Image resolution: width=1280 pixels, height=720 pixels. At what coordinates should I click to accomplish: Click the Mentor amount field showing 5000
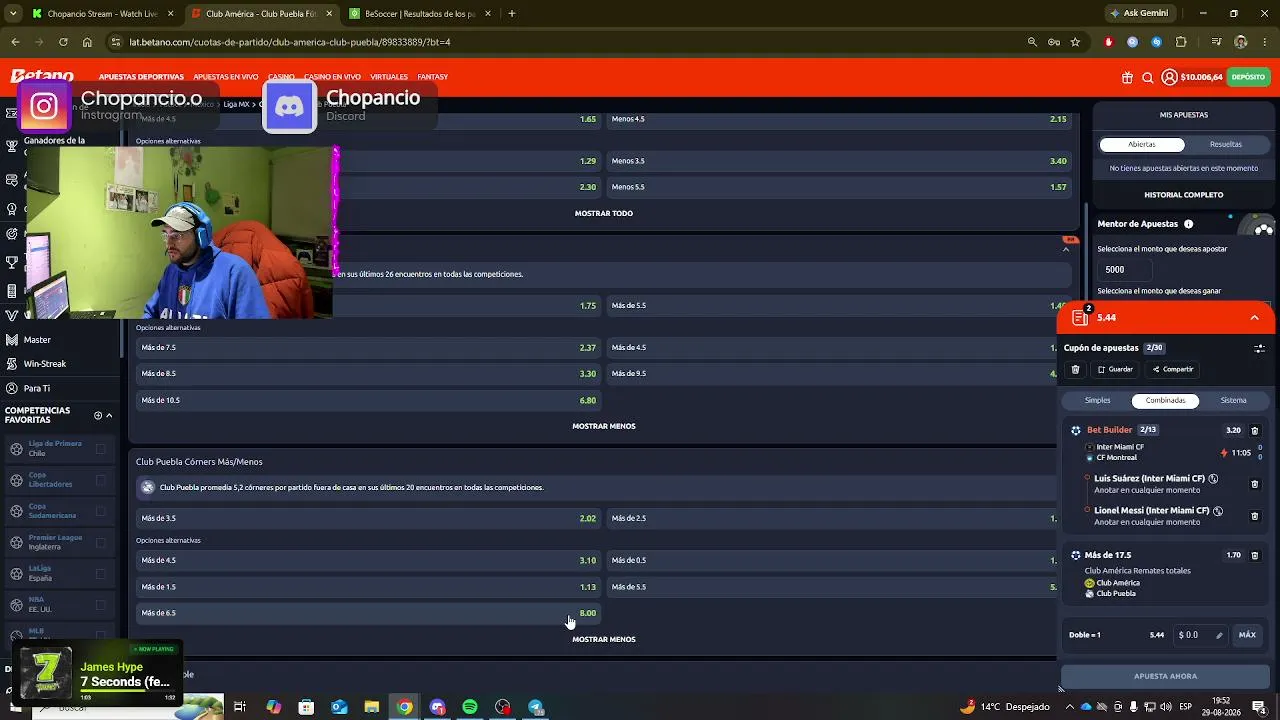[1126, 269]
